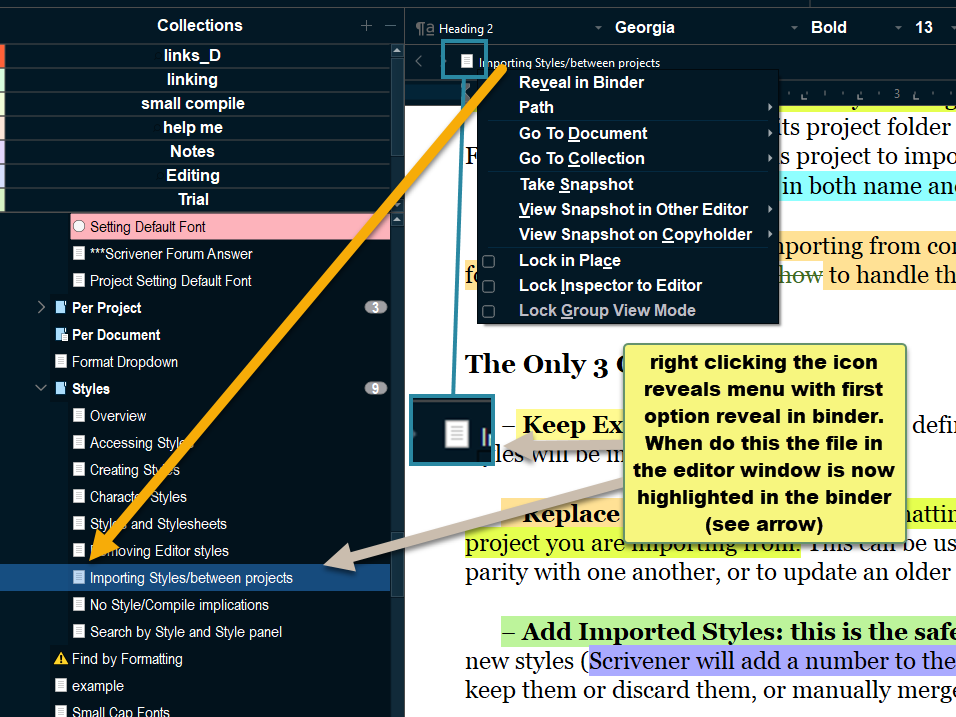
Task: Toggle the Lock in Place checkbox
Action: click(488, 261)
